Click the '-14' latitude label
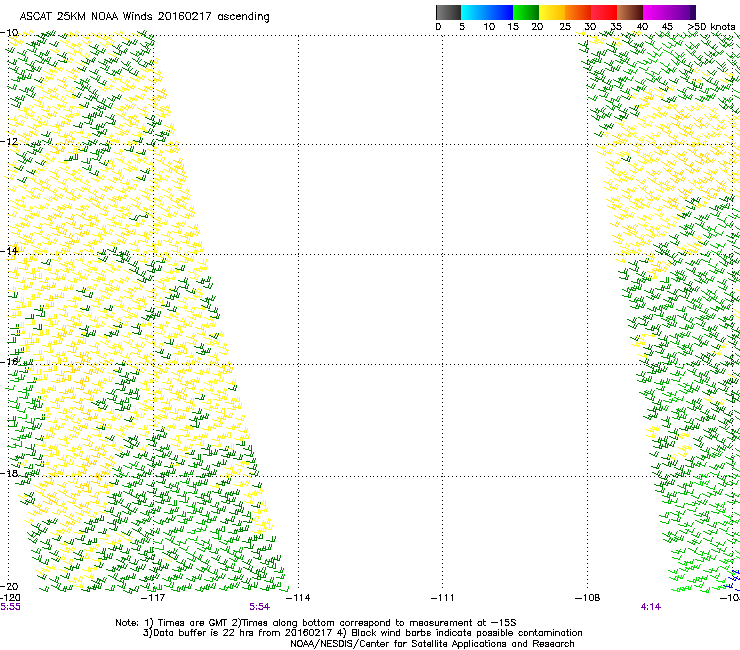 pos(9,251)
